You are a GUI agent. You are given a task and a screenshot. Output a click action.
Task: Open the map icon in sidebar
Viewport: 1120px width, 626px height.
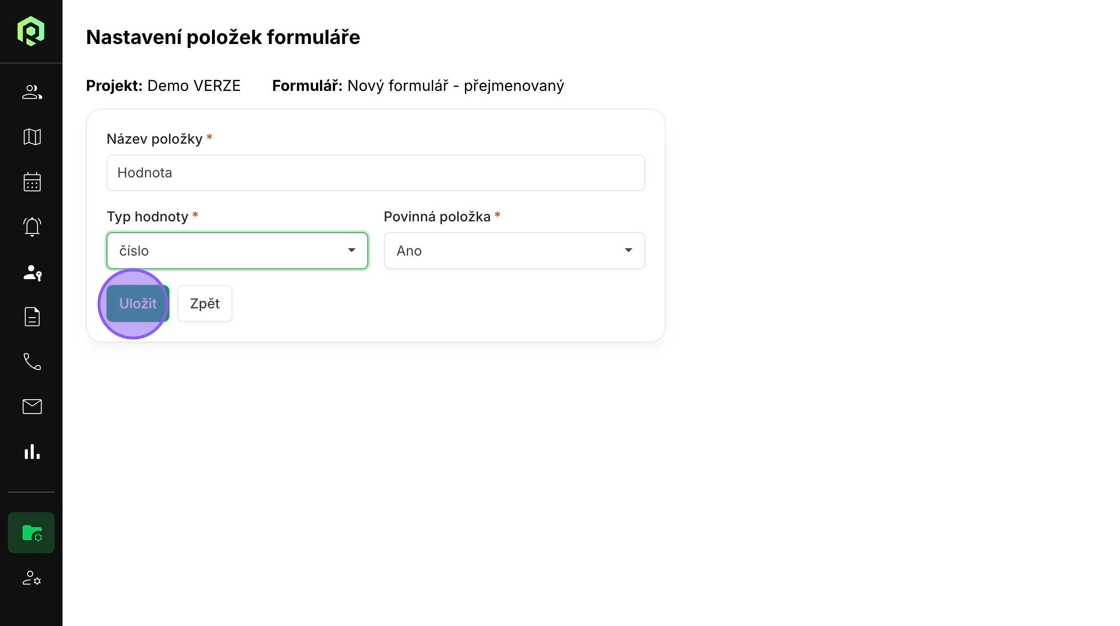click(x=32, y=136)
